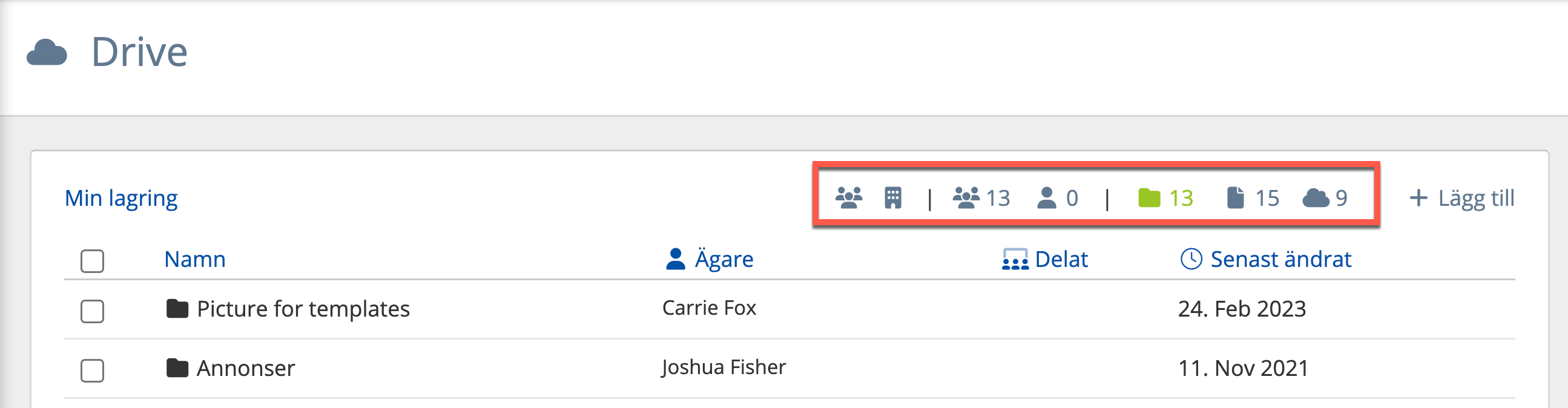
Task: Check the Annonser row checkbox
Action: tap(93, 370)
